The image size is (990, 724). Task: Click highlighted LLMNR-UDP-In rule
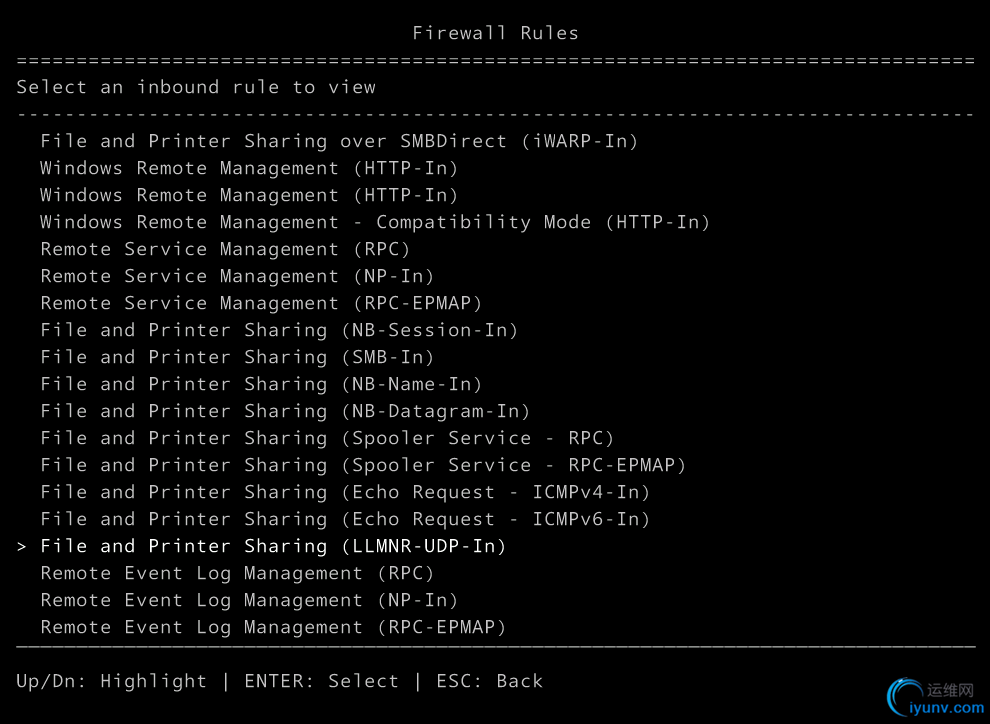tap(273, 547)
